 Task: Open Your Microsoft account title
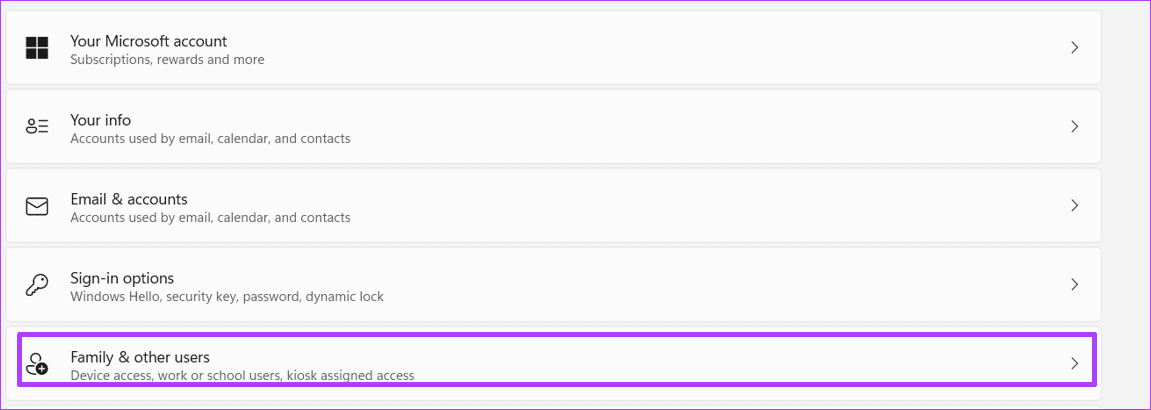[x=148, y=41]
